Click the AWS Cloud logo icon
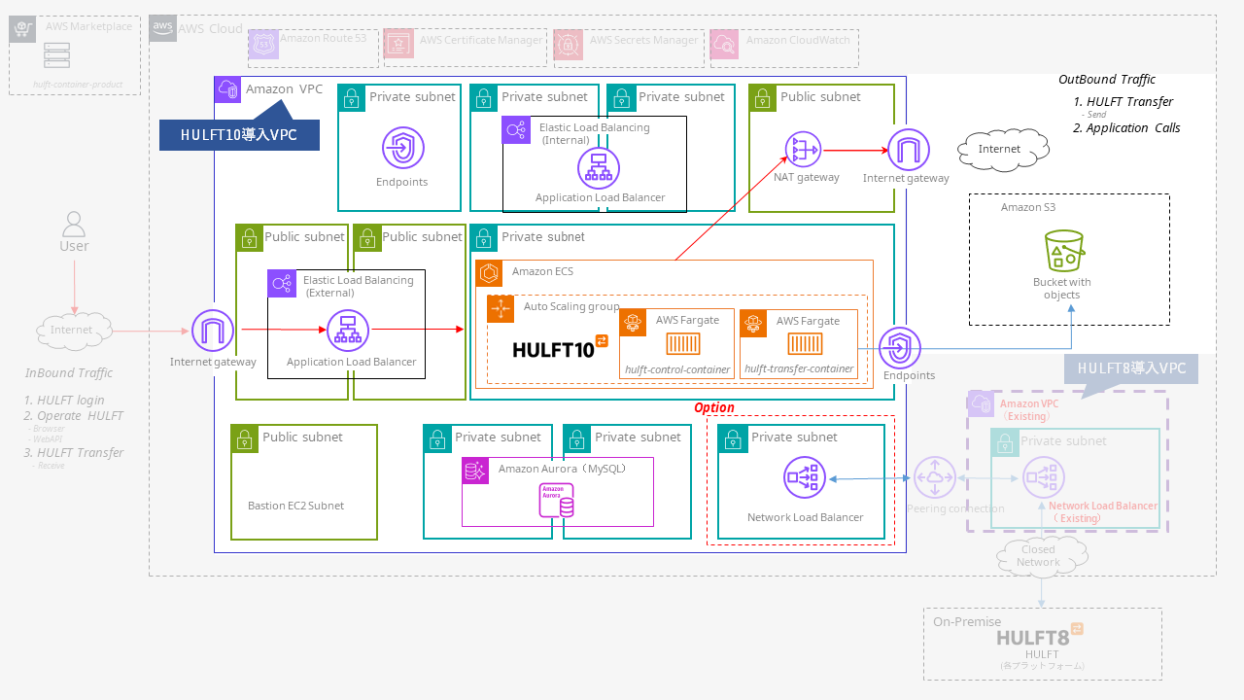Image resolution: width=1244 pixels, height=700 pixels. 163,28
